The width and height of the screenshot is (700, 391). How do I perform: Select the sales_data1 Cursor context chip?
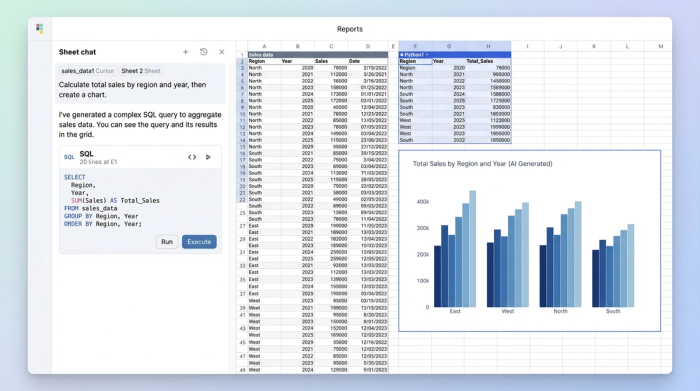pos(88,71)
